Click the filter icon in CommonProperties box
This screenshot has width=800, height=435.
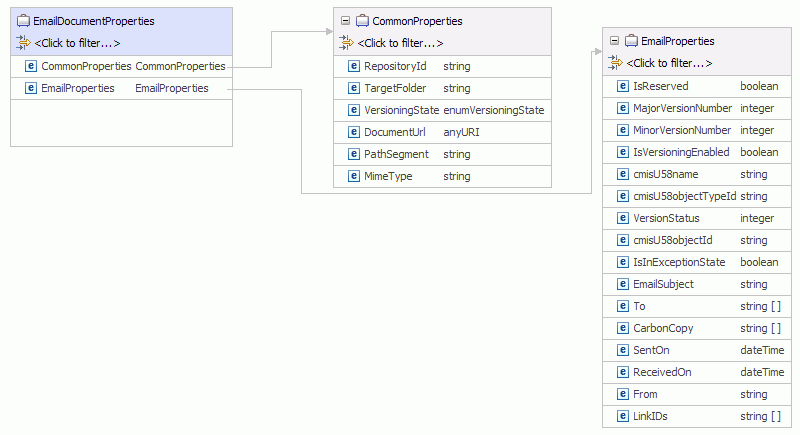pos(346,43)
